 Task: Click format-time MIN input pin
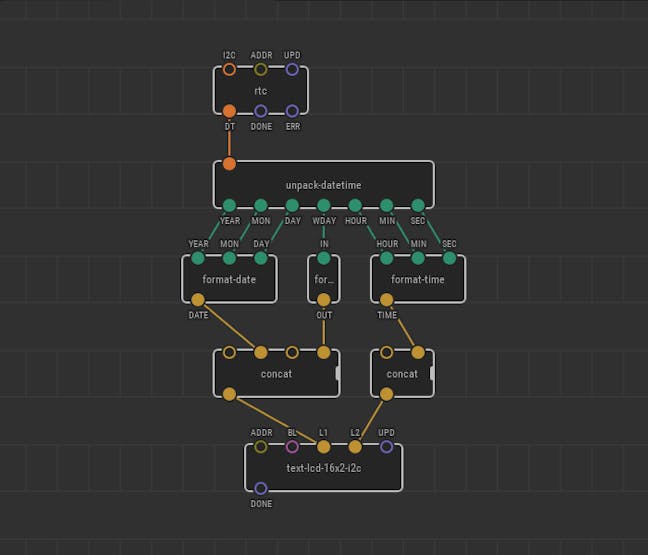tap(418, 258)
